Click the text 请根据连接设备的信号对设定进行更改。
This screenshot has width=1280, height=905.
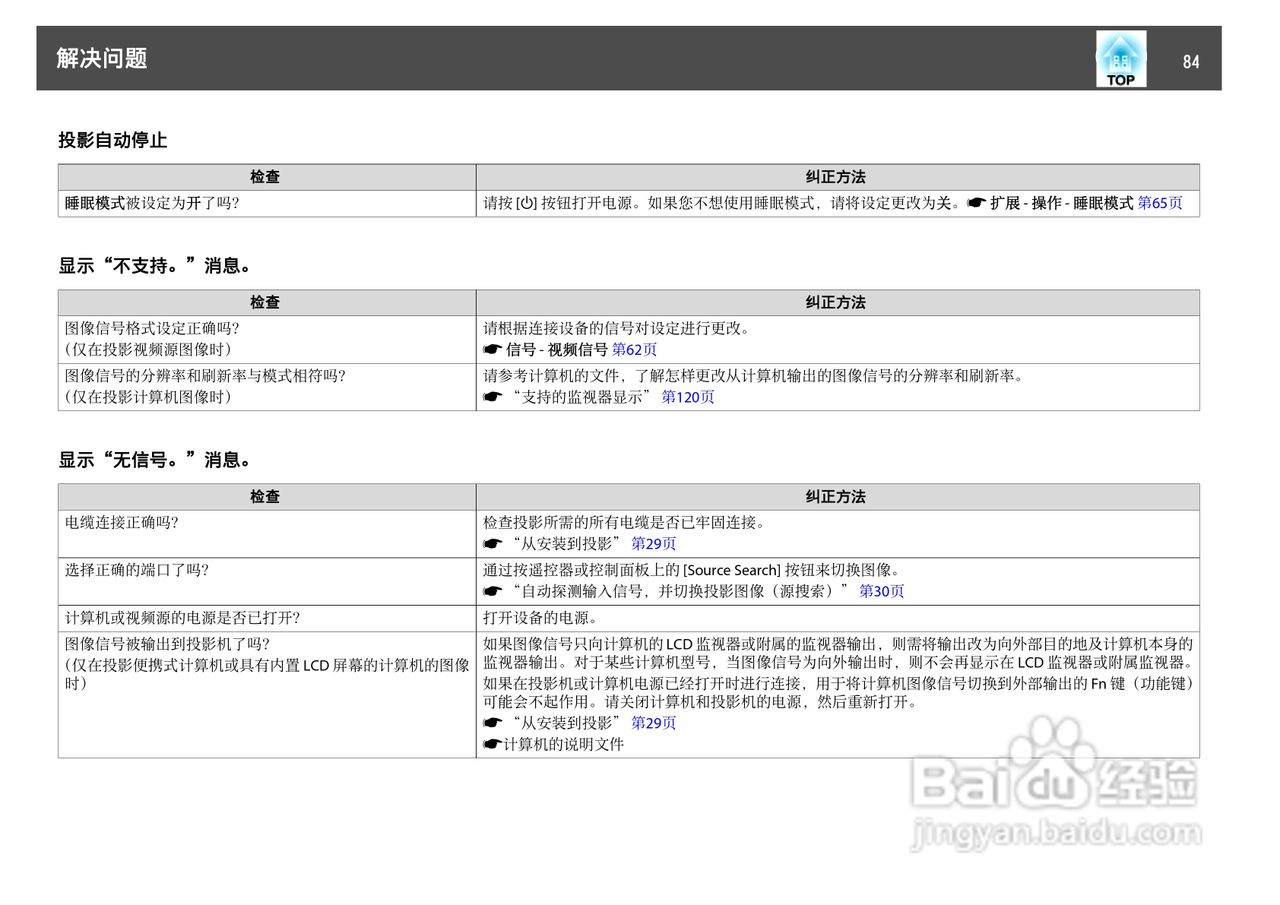click(617, 328)
